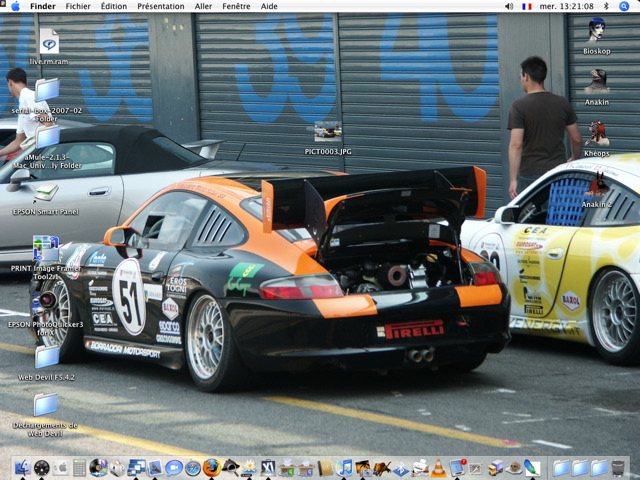Open the Trash in the Dock
Viewport: 640px width, 480px height.
(618, 468)
